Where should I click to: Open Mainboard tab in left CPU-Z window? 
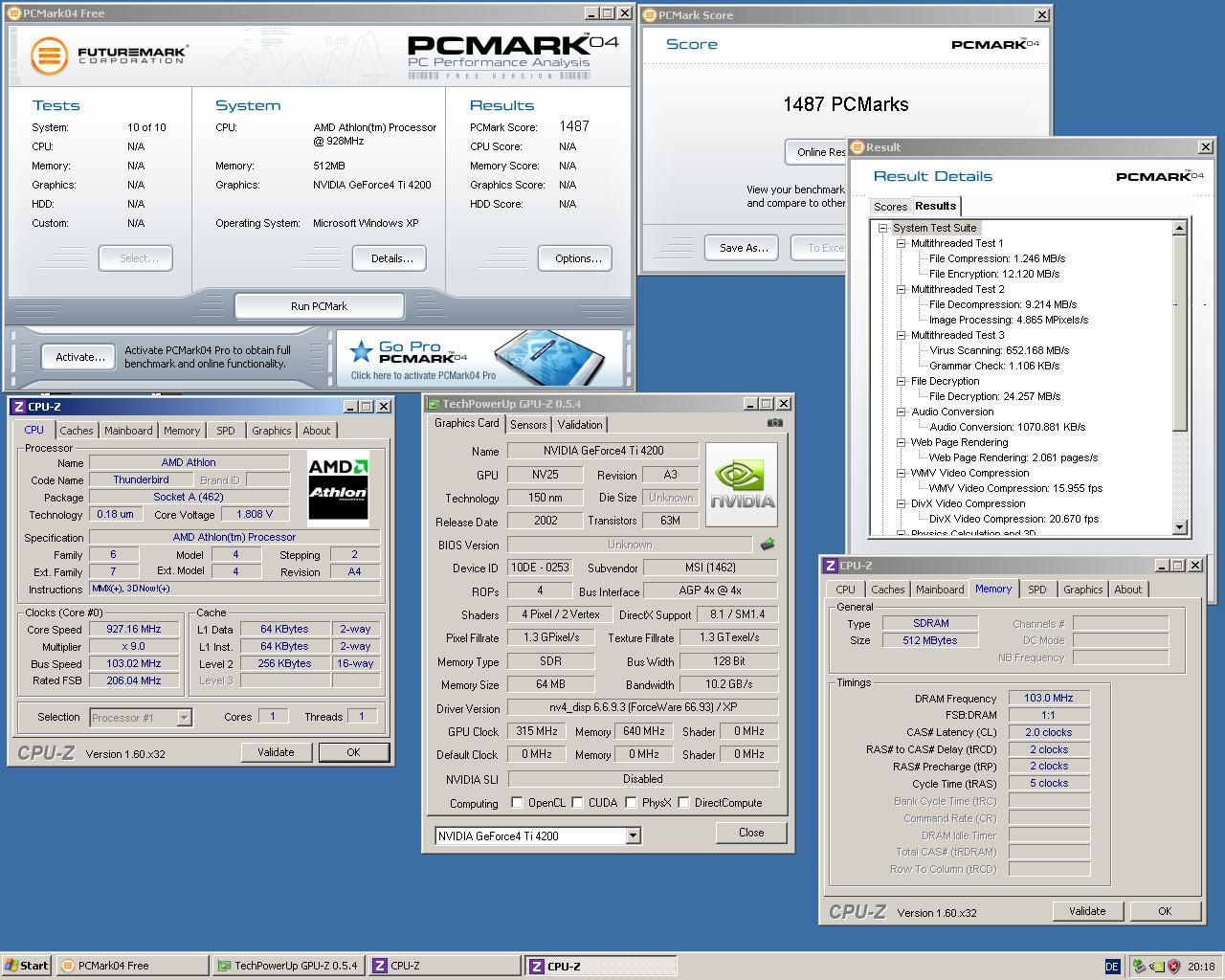tap(128, 431)
